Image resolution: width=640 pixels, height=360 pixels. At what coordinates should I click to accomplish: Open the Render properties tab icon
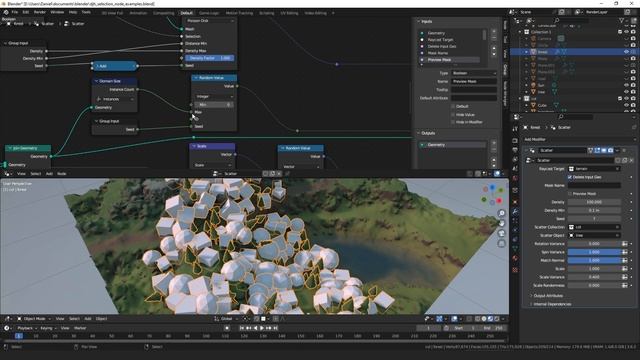(515, 140)
